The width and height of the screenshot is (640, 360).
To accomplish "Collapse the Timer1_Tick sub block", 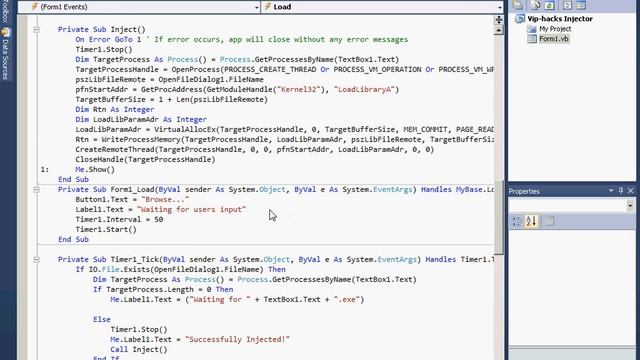I will point(36,260).
